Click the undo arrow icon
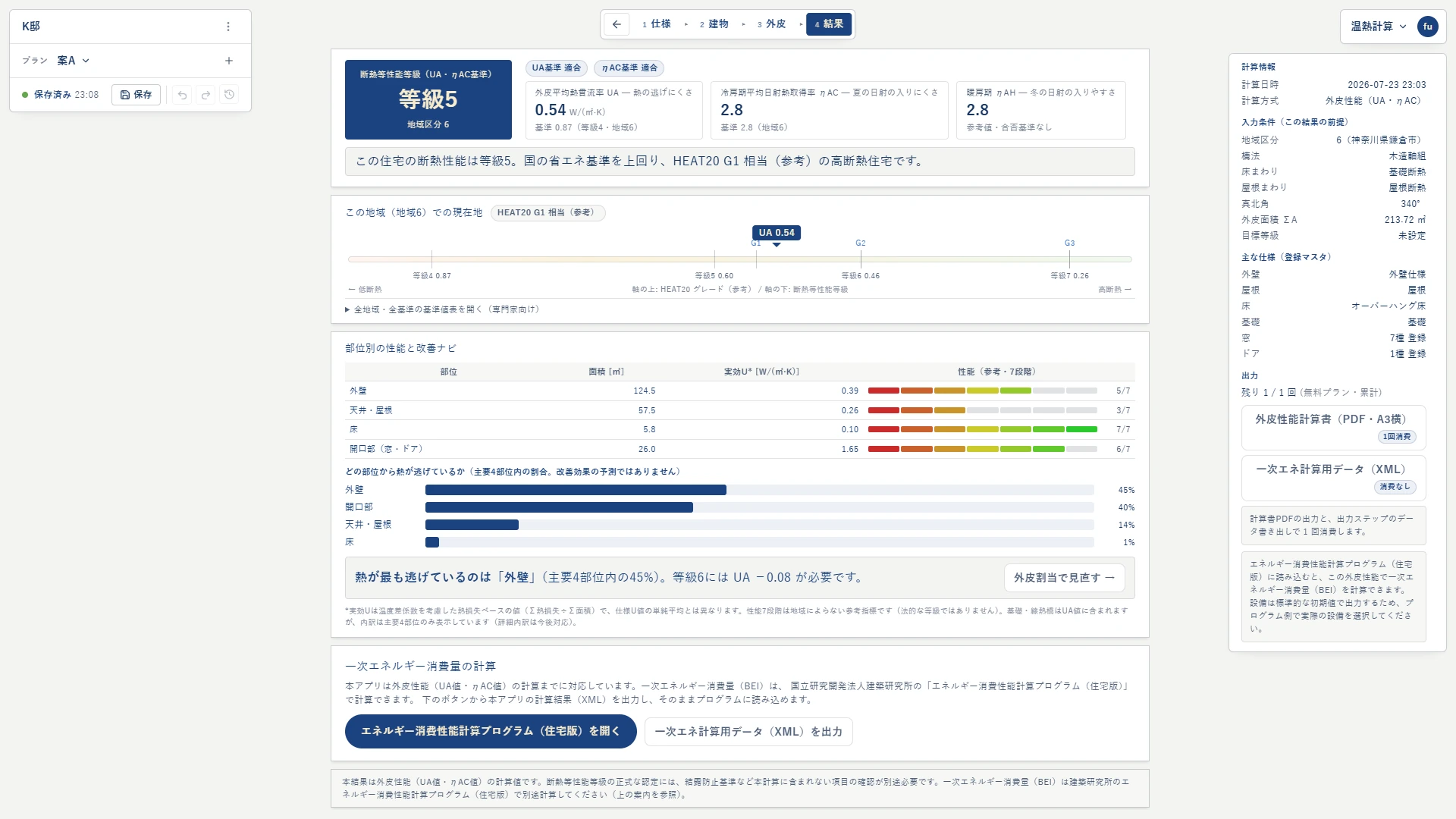Image resolution: width=1456 pixels, height=819 pixels. coord(182,95)
